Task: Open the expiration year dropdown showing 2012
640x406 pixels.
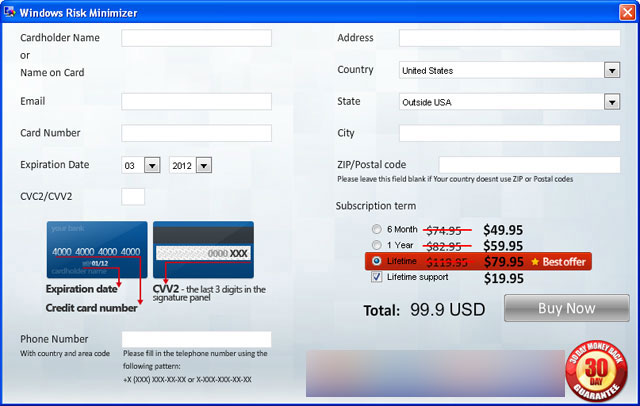Action: (204, 166)
